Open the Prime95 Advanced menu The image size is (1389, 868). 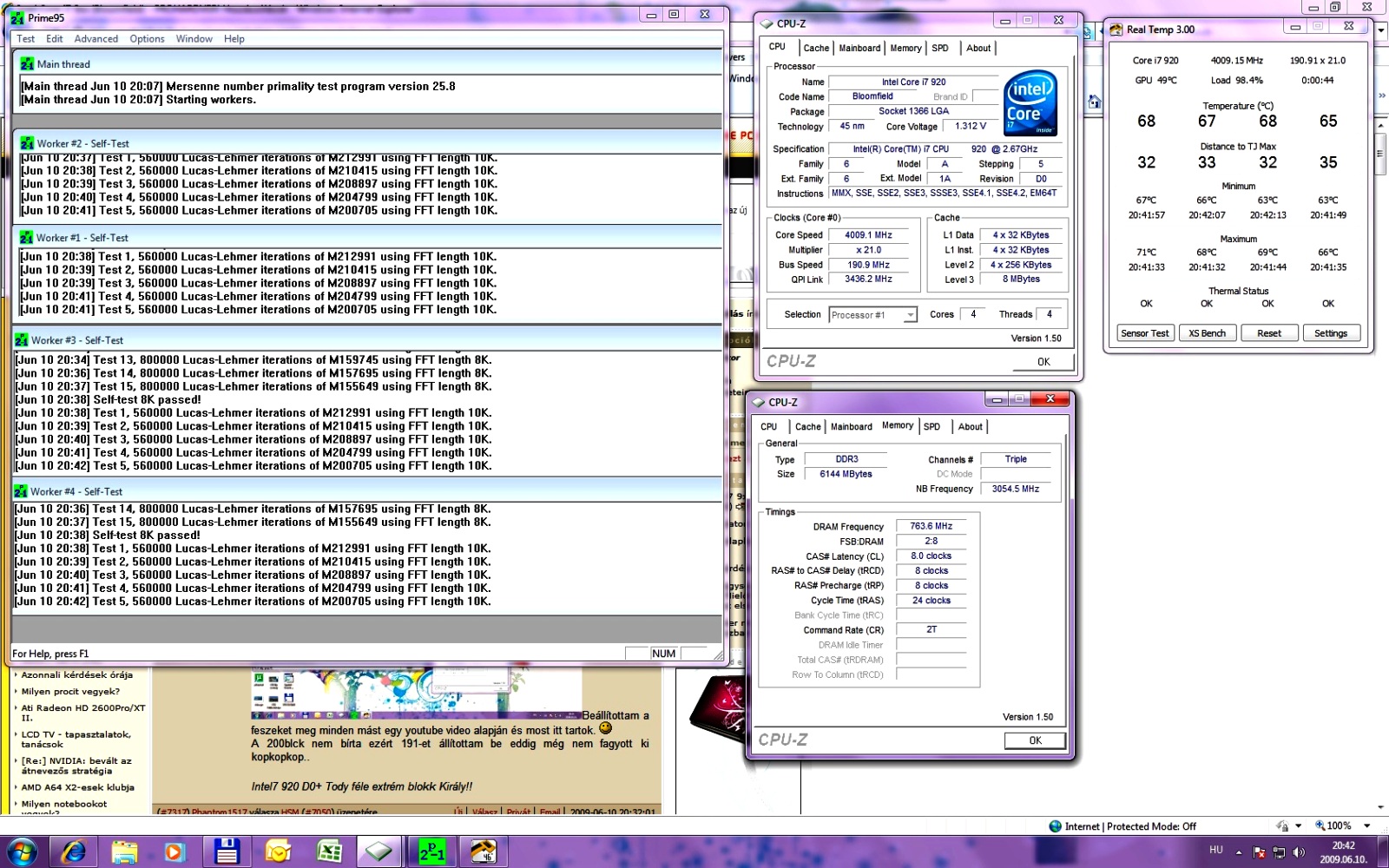click(96, 39)
